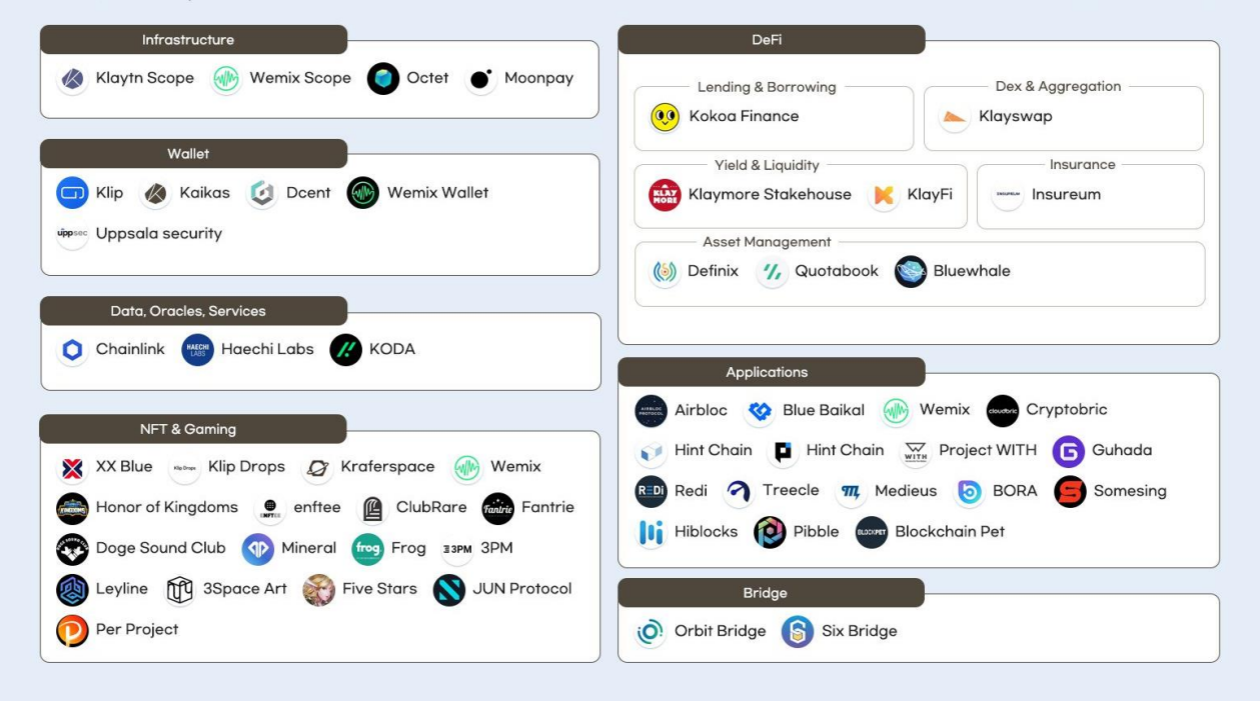Click the BORA blue icon
1260x701 pixels.
[x=969, y=491]
